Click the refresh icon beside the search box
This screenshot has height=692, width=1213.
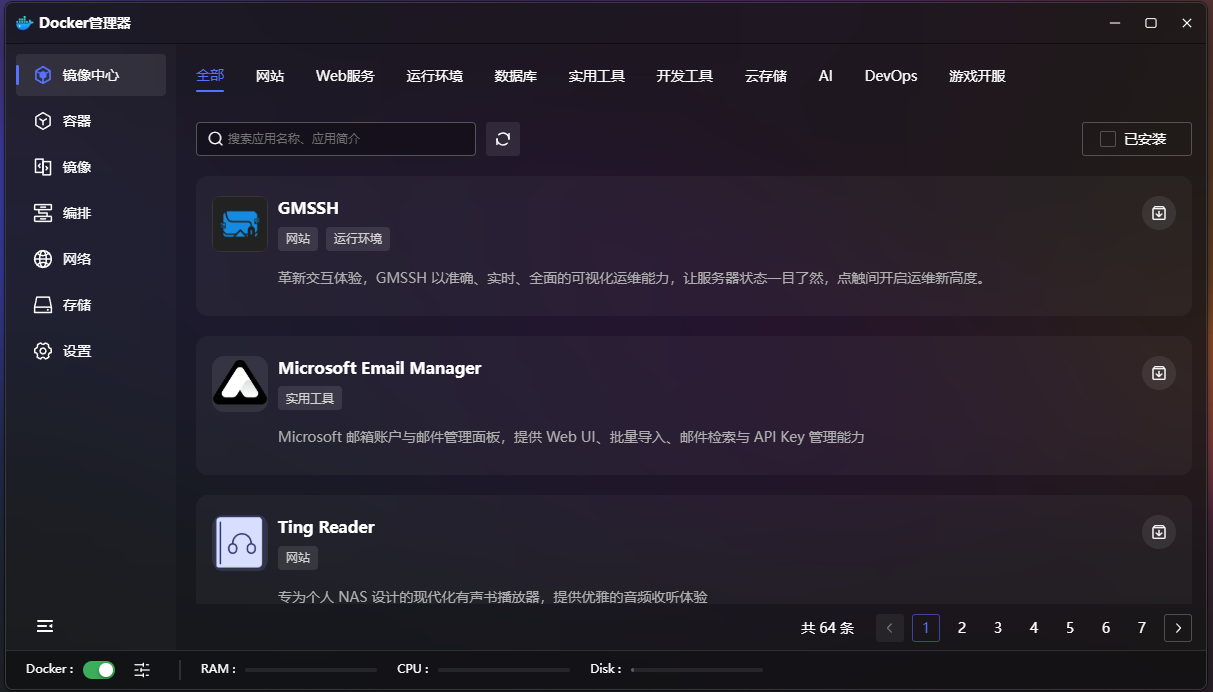click(x=503, y=139)
